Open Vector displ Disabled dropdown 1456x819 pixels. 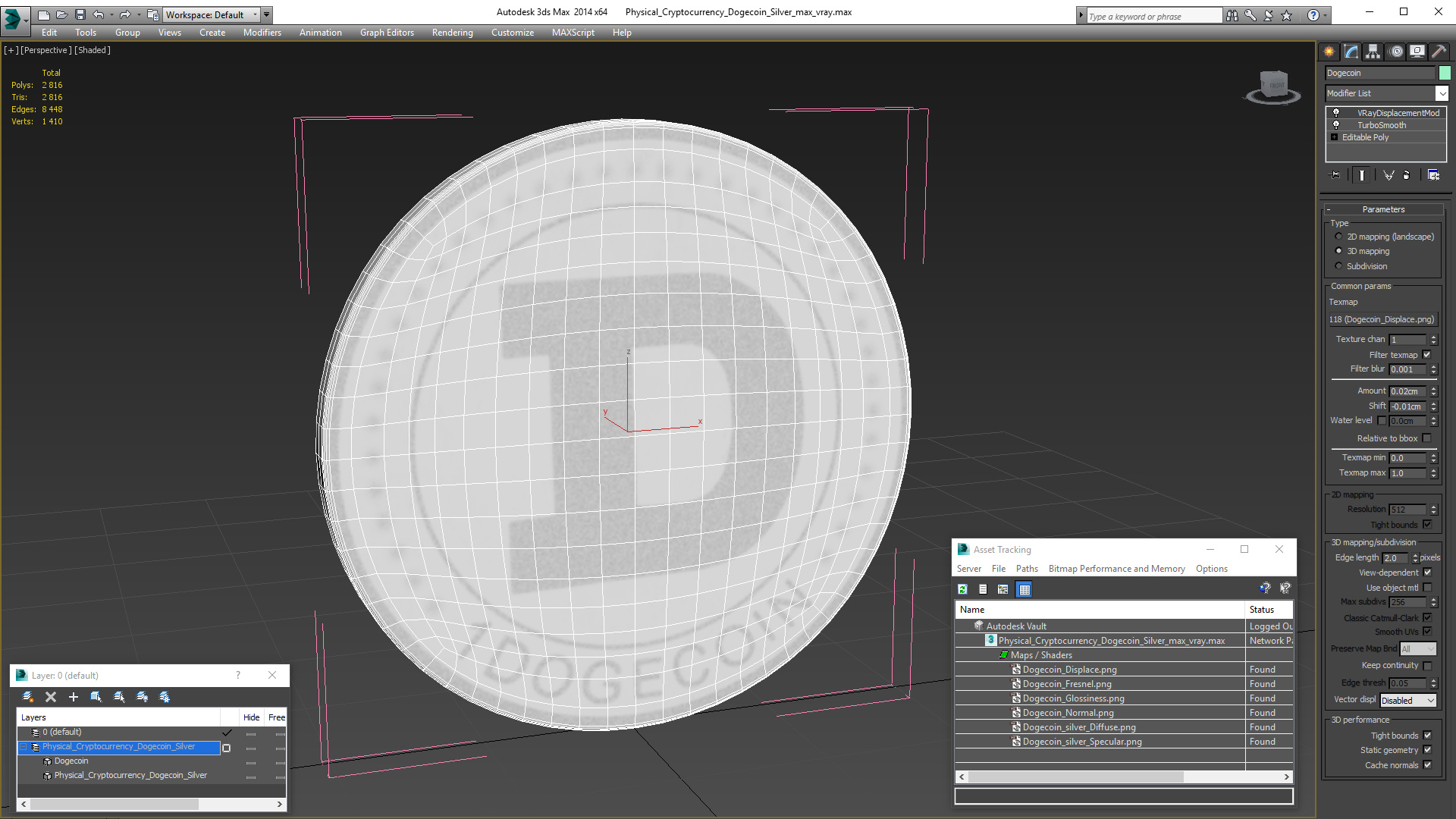tap(1408, 701)
